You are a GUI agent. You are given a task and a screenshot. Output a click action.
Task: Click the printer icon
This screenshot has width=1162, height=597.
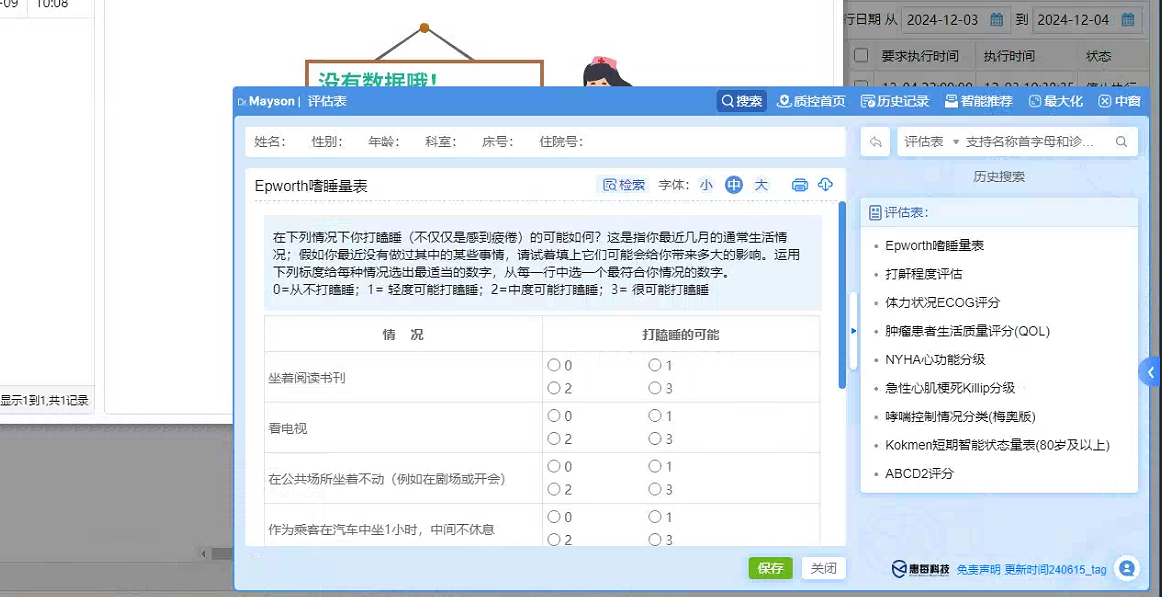point(799,185)
